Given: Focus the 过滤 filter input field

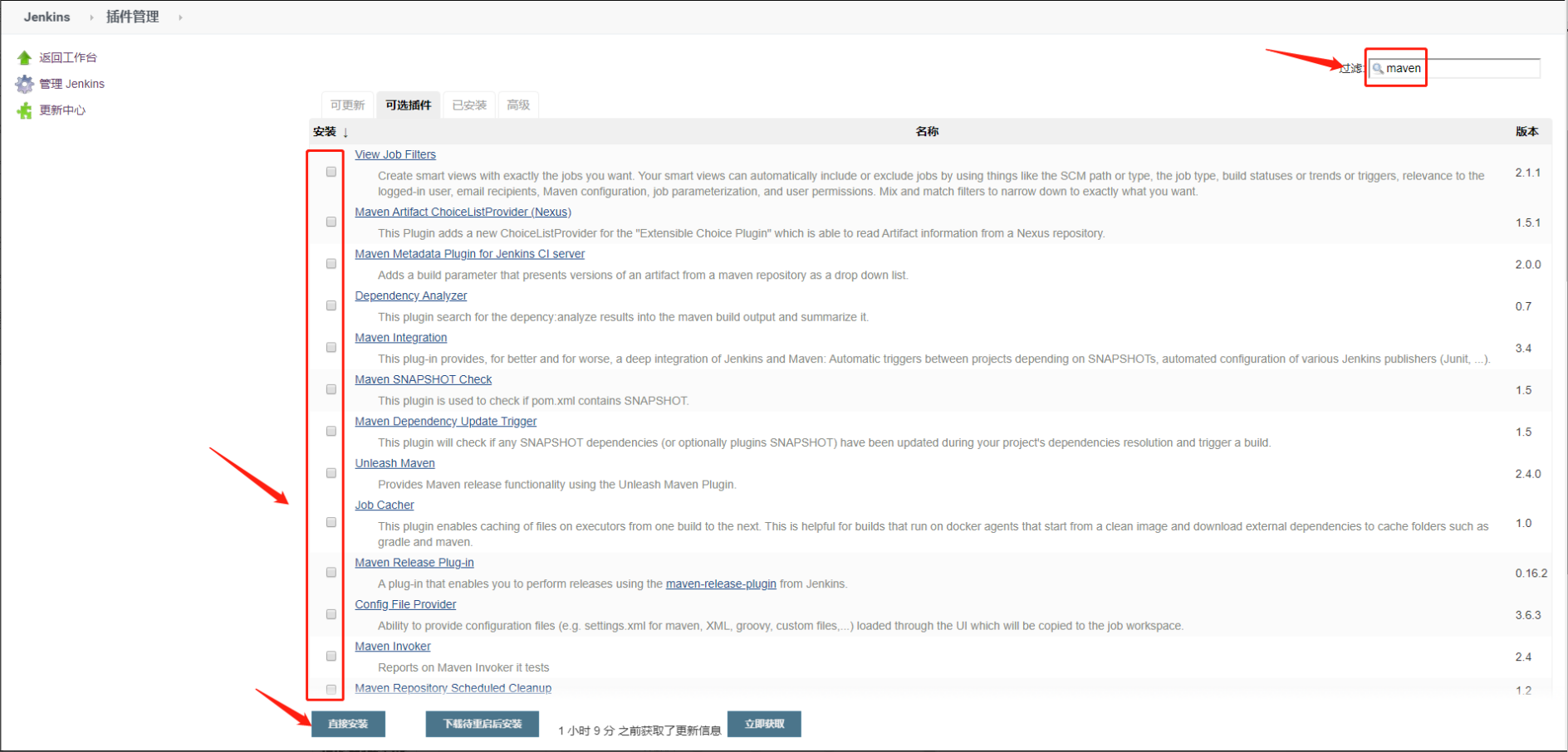Looking at the screenshot, I should [x=1455, y=68].
